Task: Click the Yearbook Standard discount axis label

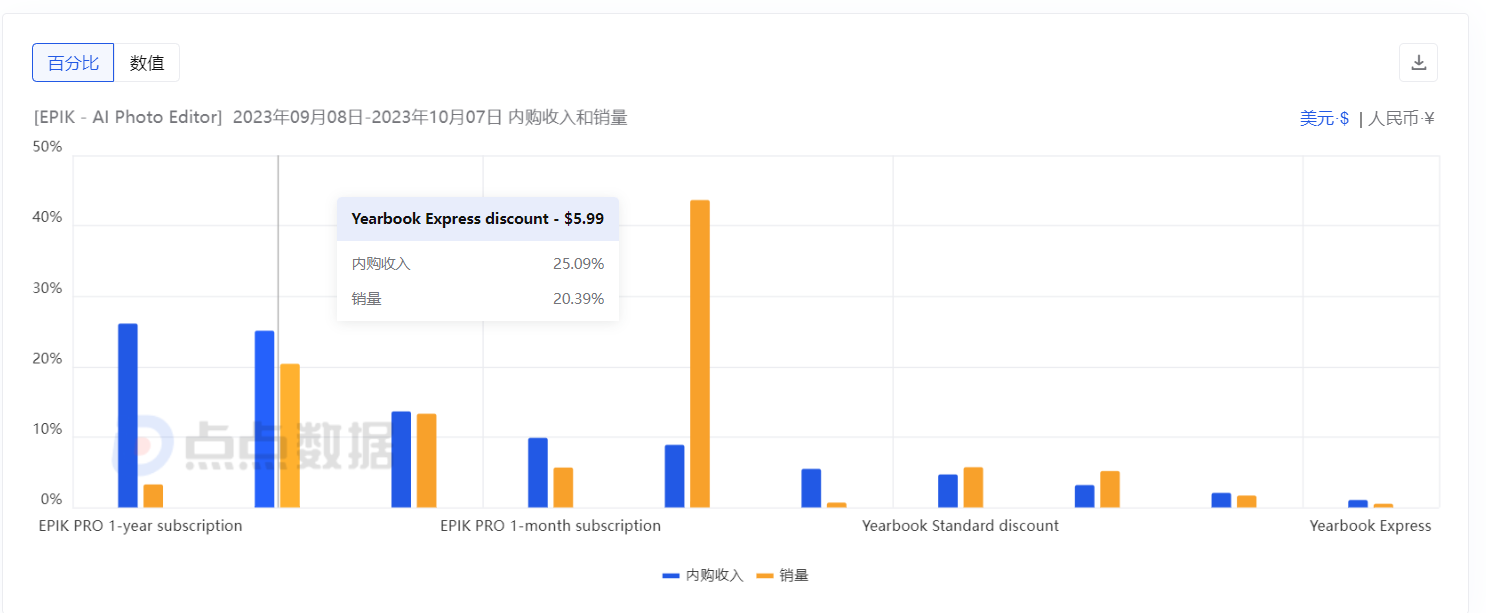Action: coord(961,525)
